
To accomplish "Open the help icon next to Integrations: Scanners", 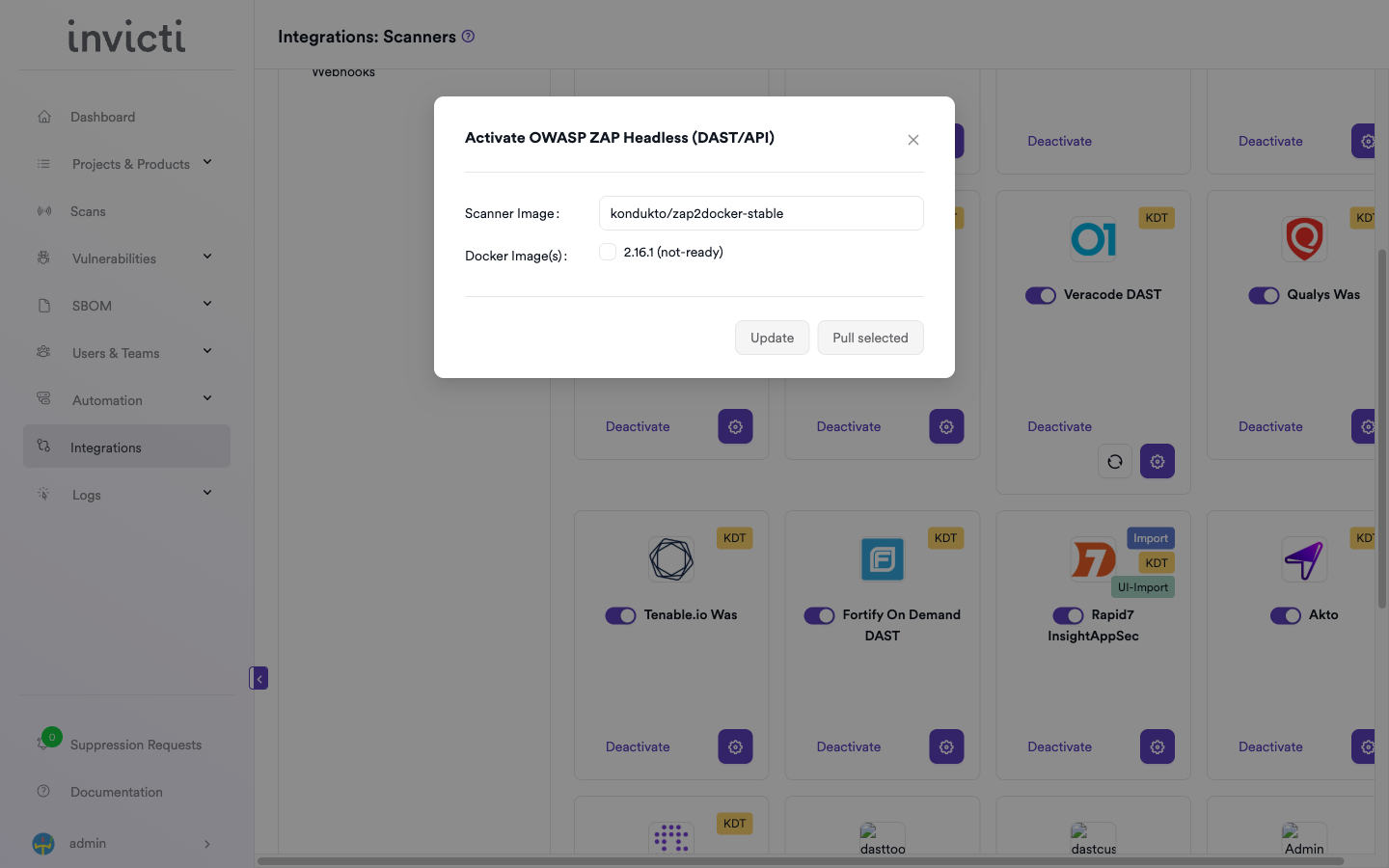I will (468, 36).
